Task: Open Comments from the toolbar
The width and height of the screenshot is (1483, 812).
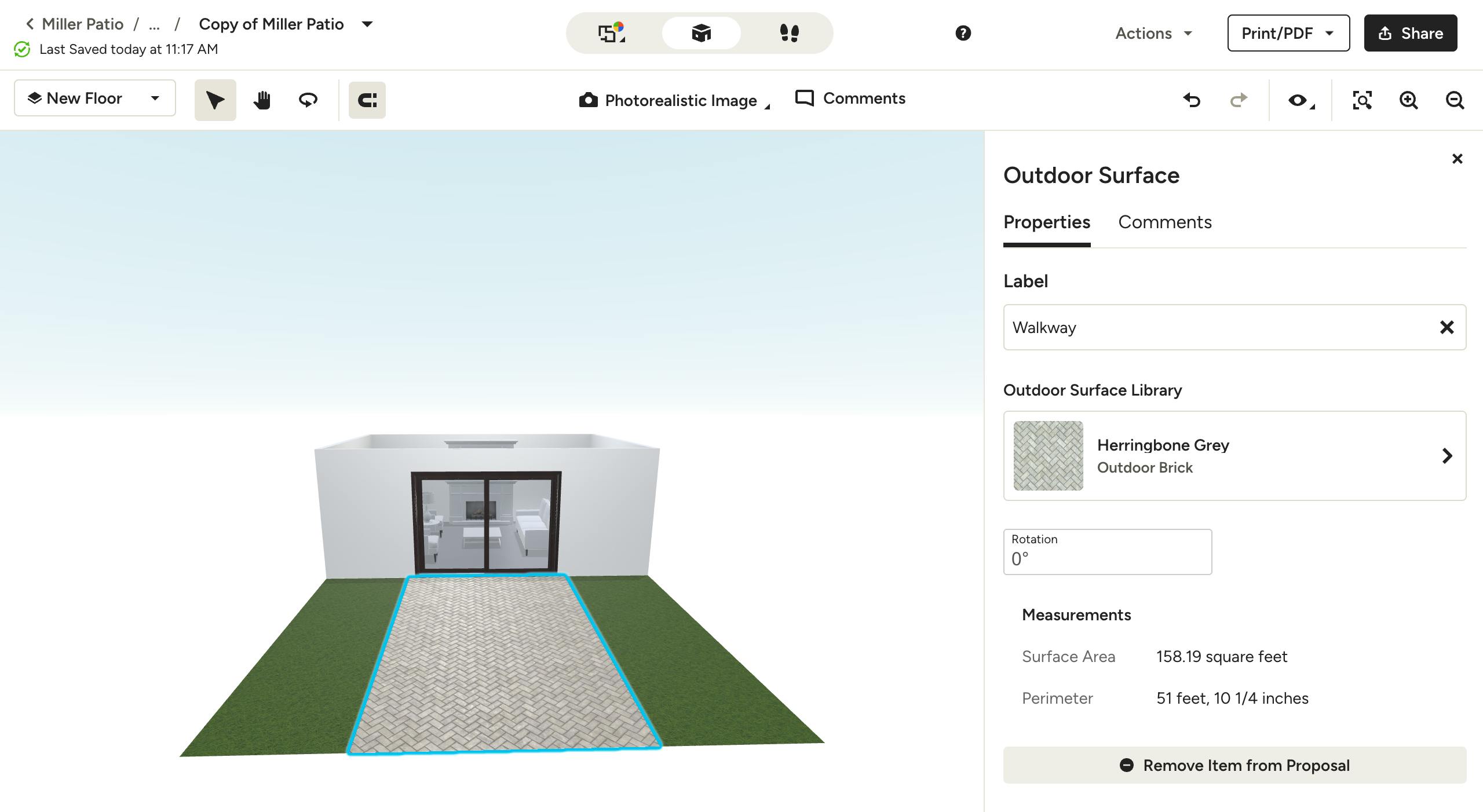Action: [x=850, y=98]
